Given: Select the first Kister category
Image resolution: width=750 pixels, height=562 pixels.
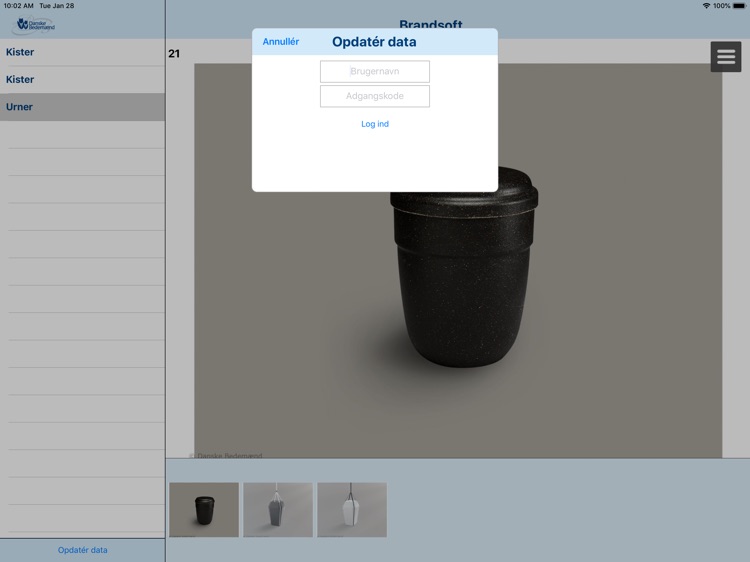Looking at the screenshot, I should (20, 52).
